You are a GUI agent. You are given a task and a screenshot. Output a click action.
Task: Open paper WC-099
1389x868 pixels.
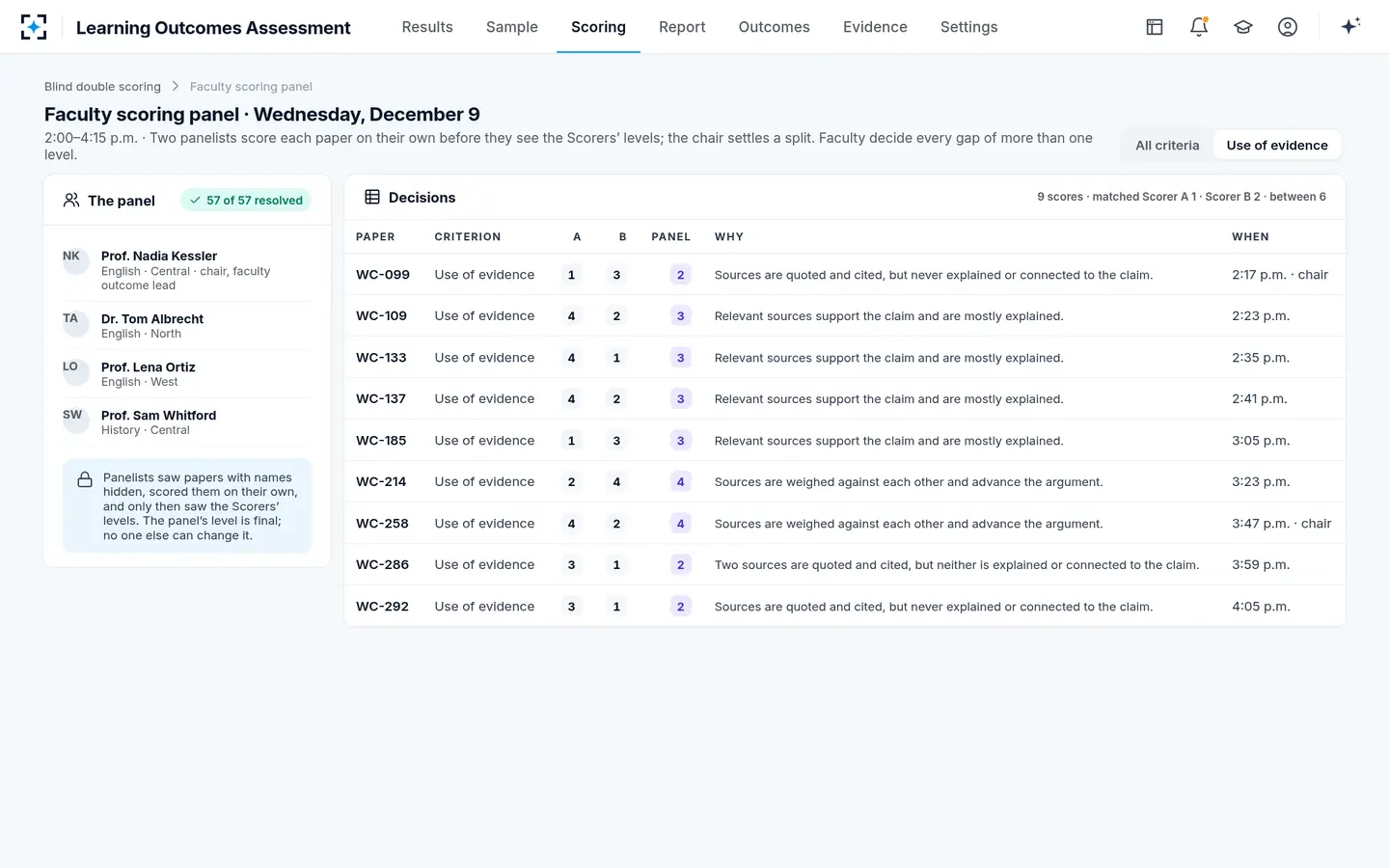tap(383, 275)
